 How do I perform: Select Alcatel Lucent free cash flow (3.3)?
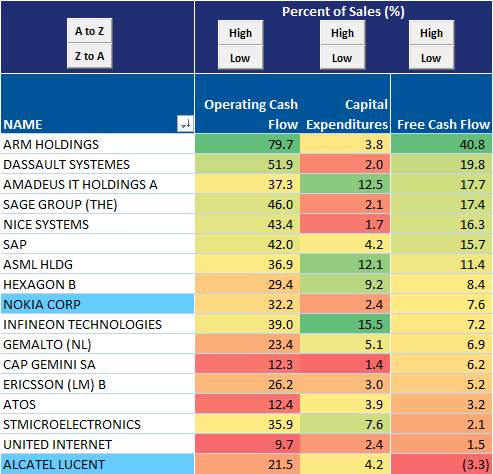[x=441, y=464]
